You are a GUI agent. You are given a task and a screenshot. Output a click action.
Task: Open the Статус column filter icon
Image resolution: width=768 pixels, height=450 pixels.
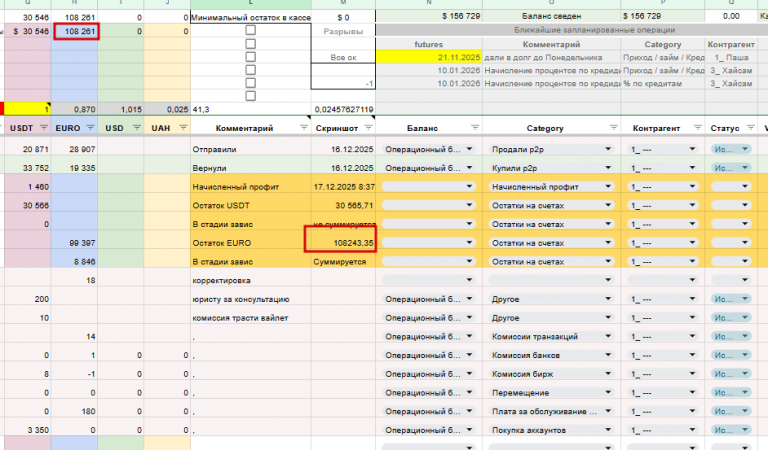pos(750,128)
